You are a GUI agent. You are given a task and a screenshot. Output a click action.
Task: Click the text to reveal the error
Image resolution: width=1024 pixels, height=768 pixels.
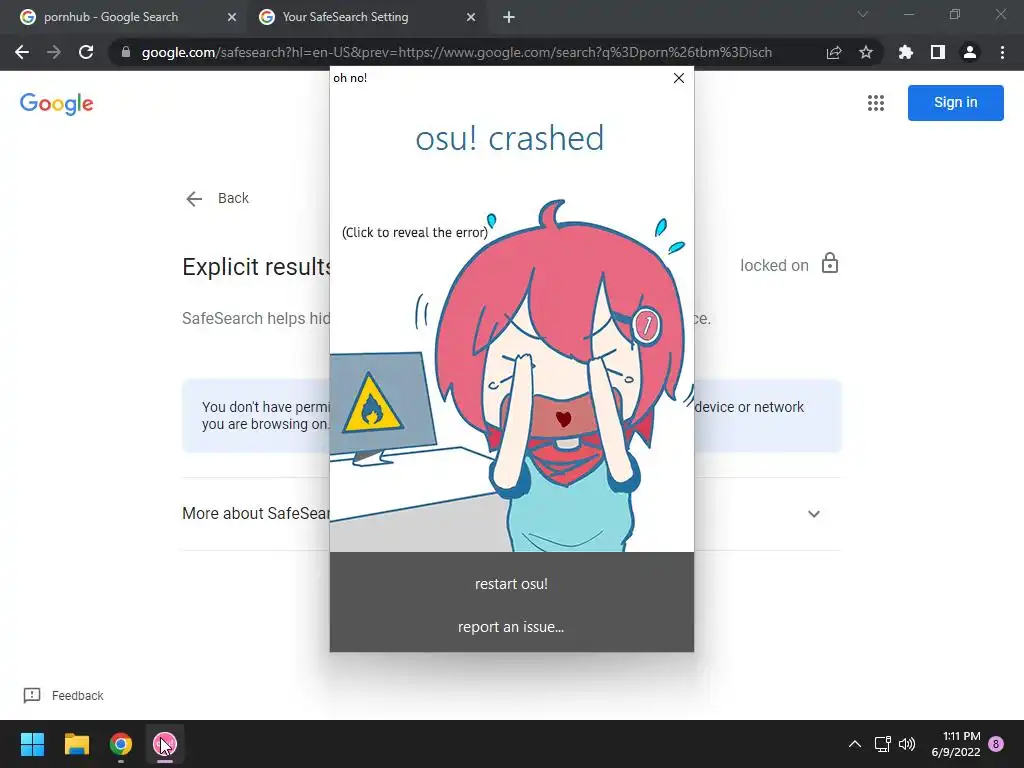click(415, 232)
